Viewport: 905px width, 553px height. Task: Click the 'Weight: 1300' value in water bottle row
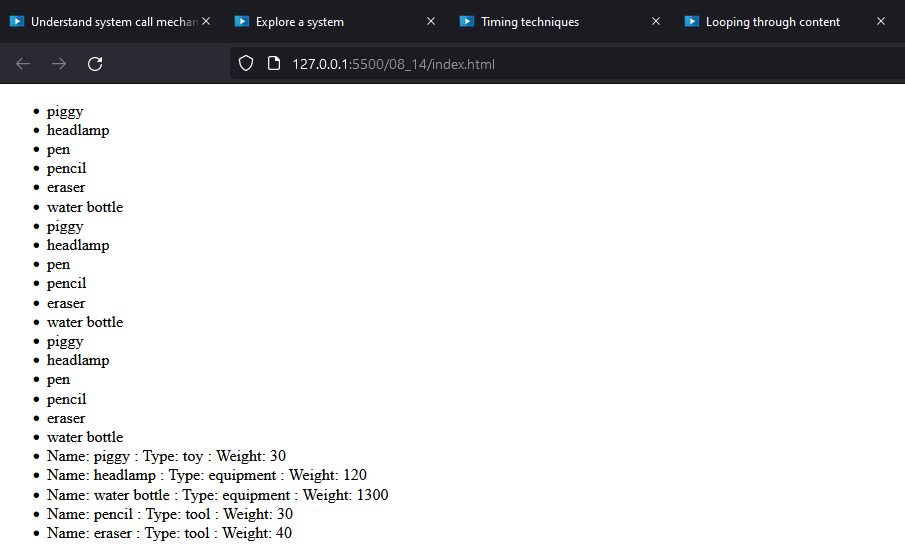tap(346, 495)
